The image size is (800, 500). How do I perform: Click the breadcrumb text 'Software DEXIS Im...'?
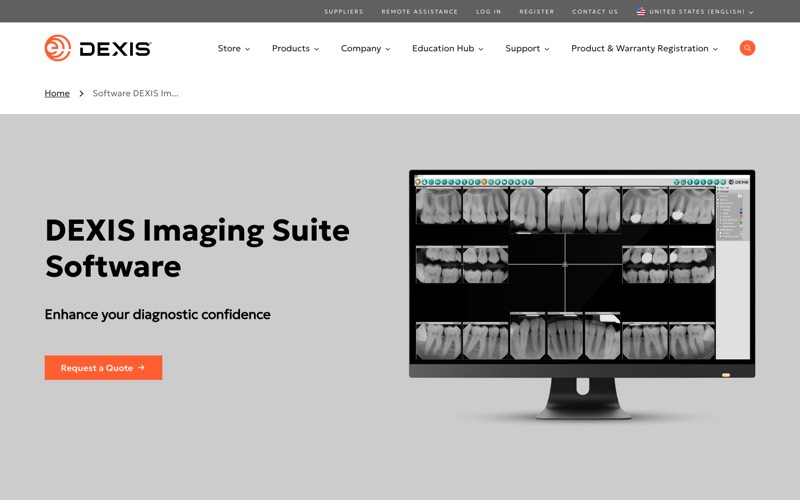coord(135,93)
